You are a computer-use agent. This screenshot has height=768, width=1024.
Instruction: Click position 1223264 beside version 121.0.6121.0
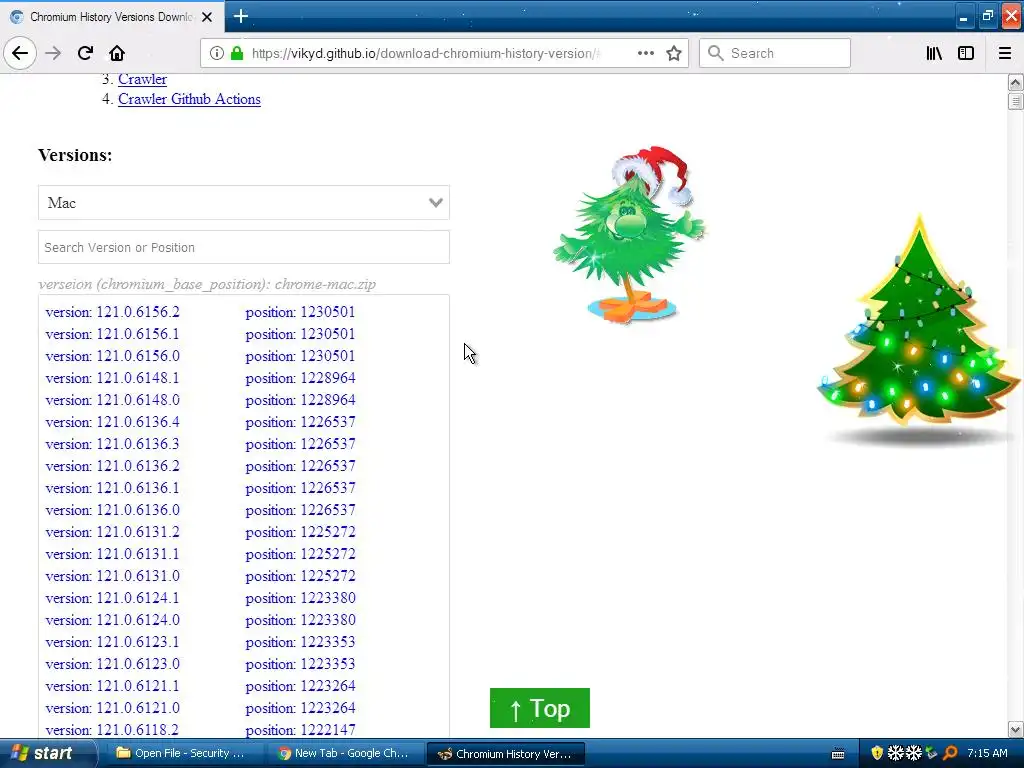(300, 708)
